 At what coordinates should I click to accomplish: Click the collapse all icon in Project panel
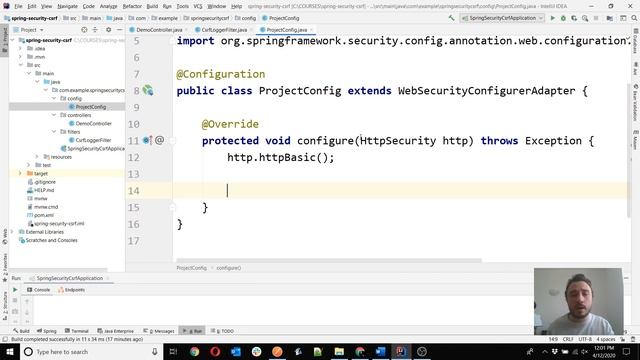(95, 30)
